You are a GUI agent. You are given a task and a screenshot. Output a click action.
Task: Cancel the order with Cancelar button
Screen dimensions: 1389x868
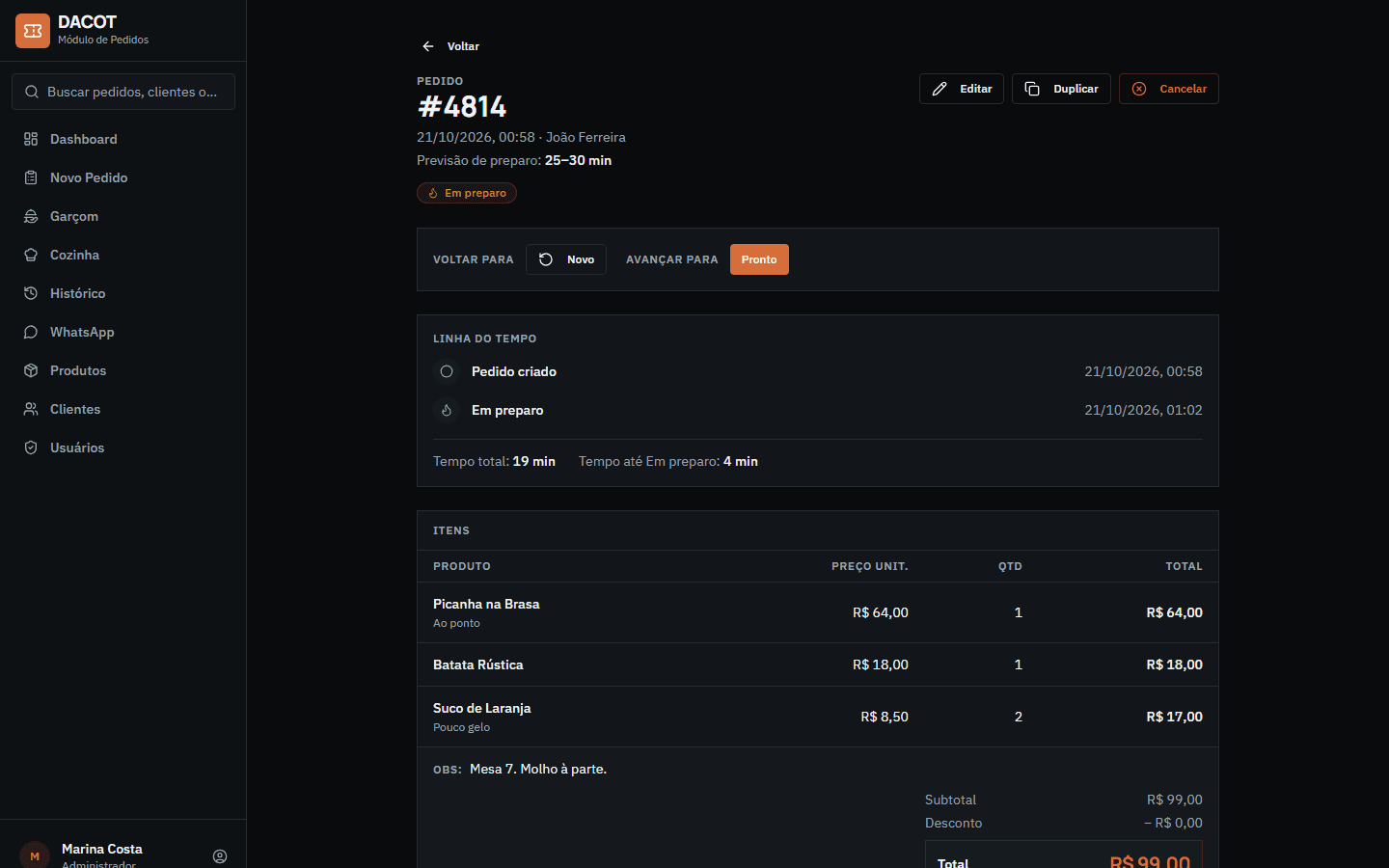[1169, 89]
